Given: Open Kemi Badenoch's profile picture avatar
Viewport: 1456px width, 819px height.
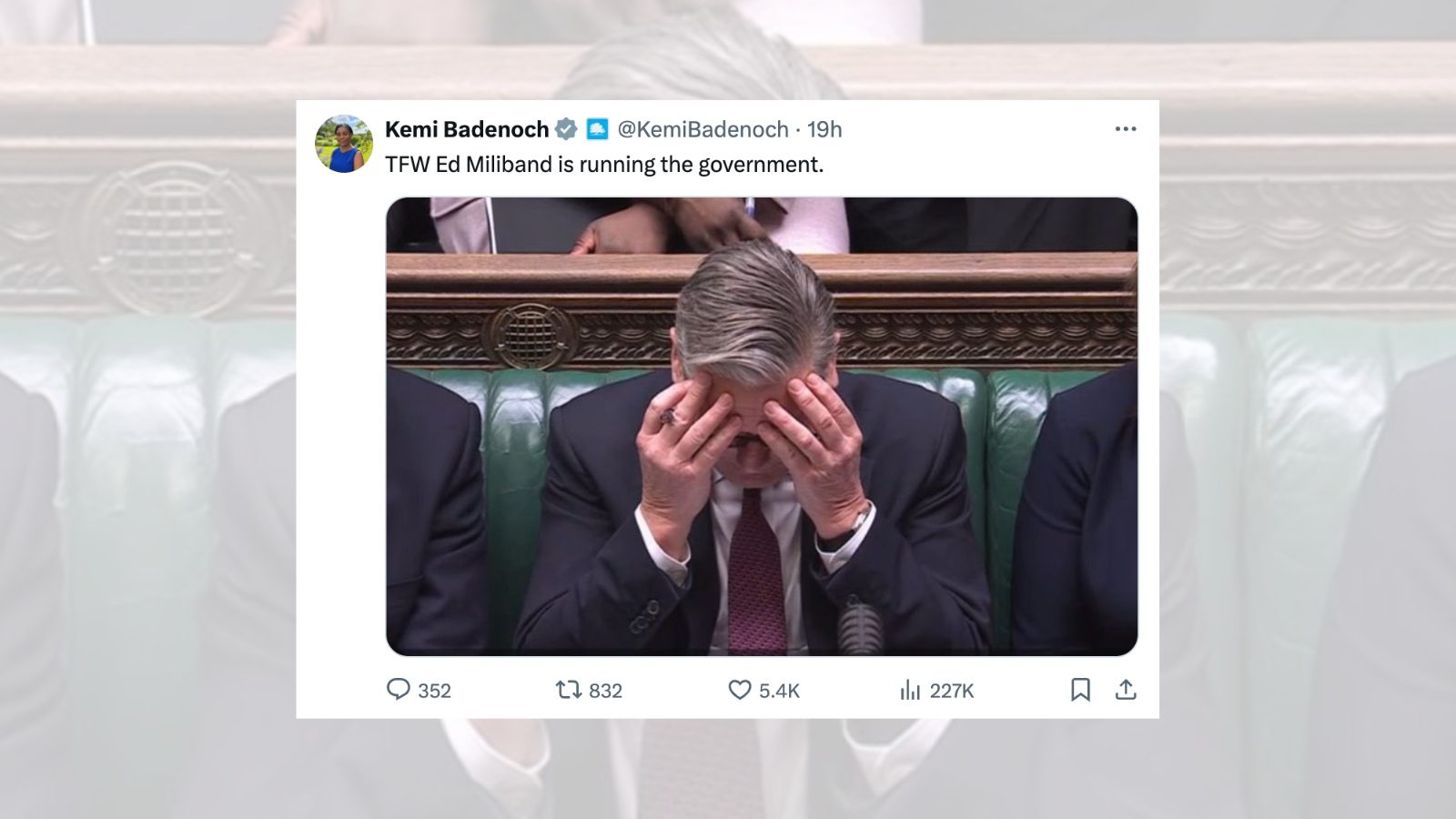Looking at the screenshot, I should (344, 144).
